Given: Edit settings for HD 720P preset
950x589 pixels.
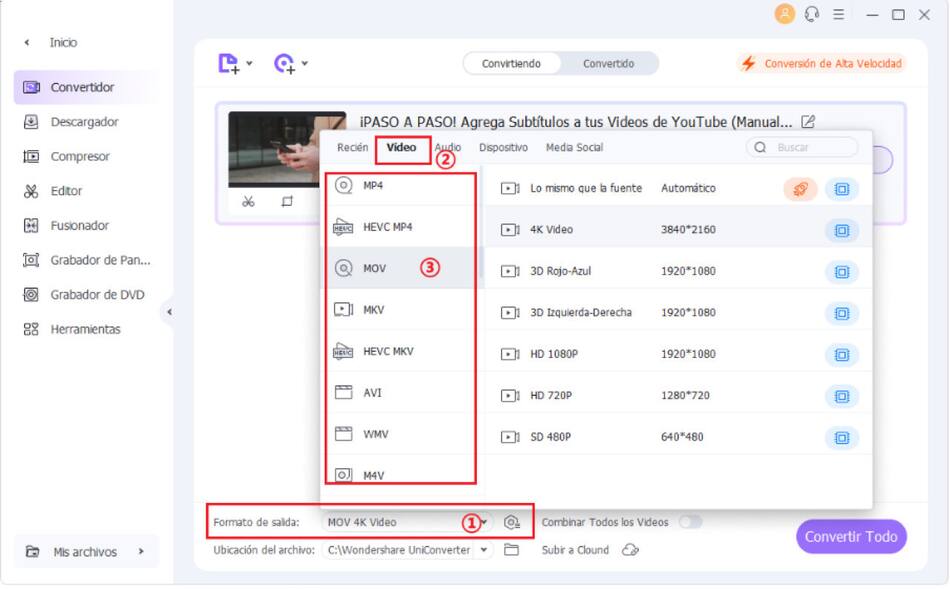Looking at the screenshot, I should click(x=842, y=396).
